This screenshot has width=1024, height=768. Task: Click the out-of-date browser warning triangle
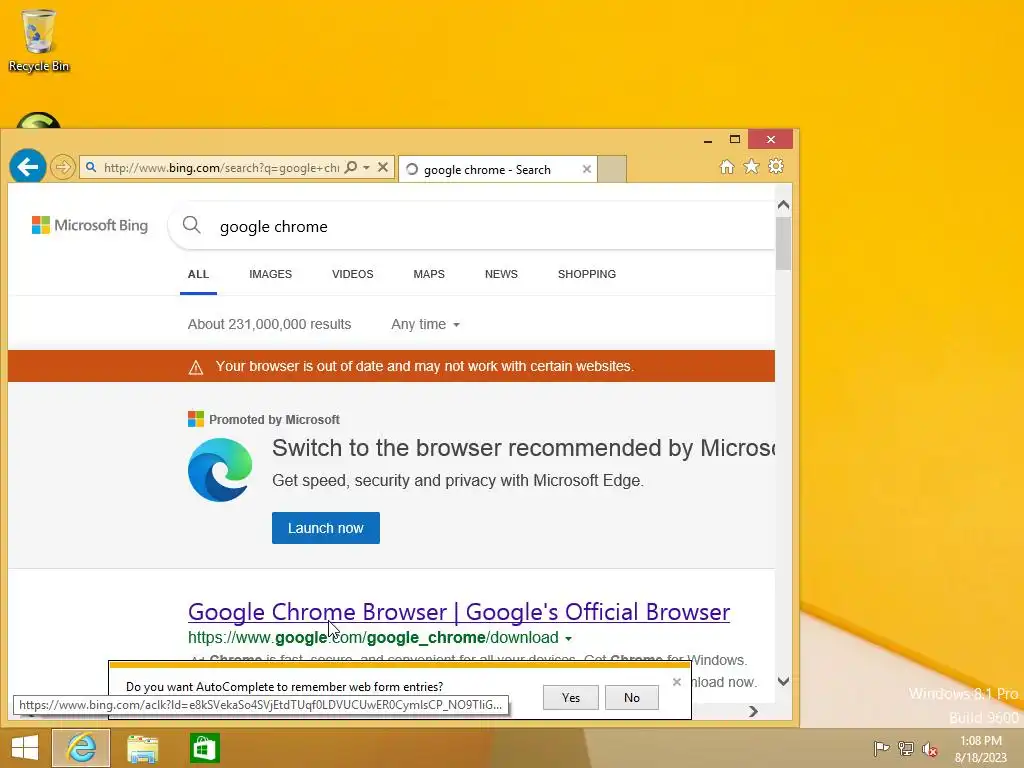(x=196, y=368)
